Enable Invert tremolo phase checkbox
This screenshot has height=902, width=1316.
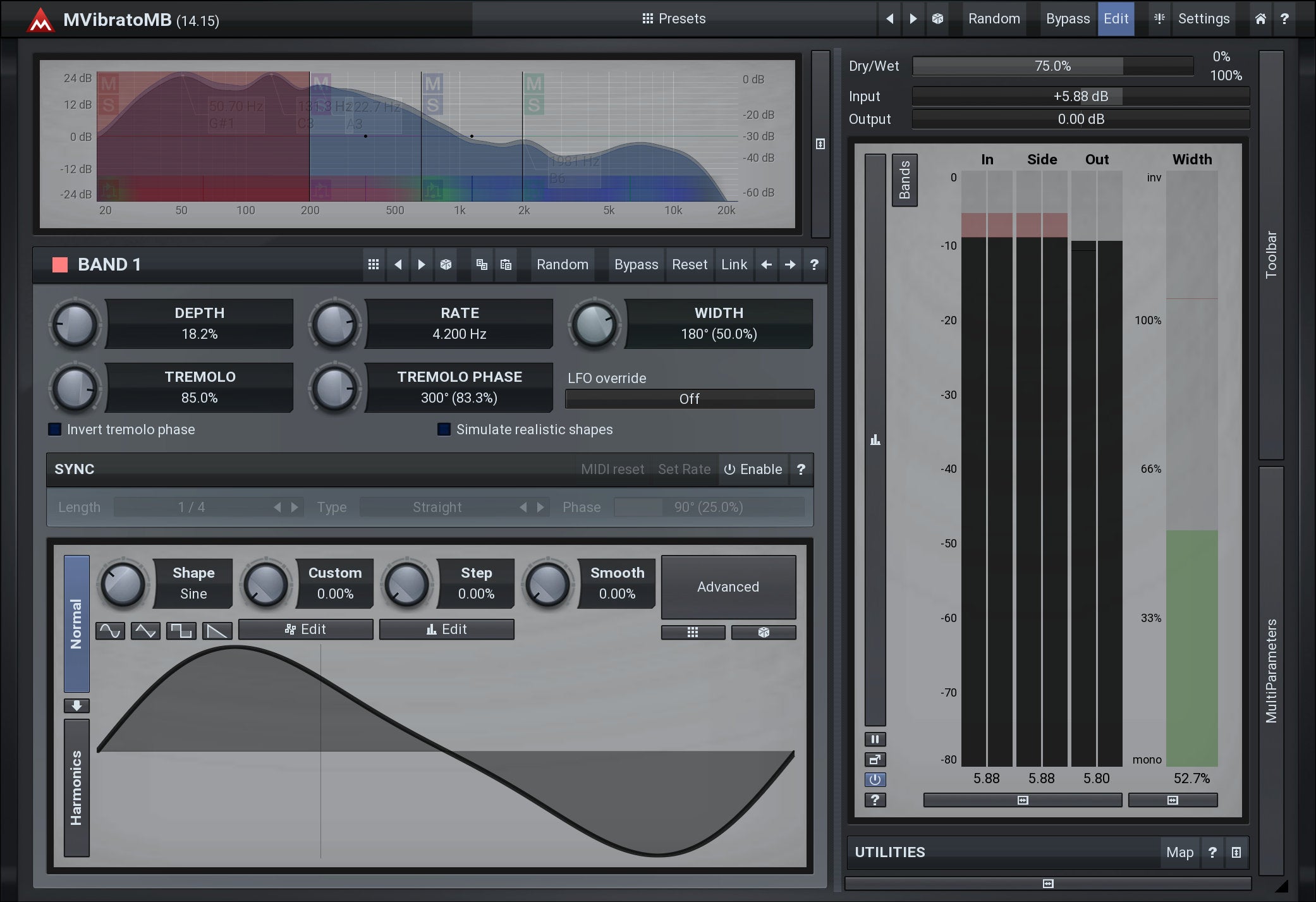click(x=56, y=429)
